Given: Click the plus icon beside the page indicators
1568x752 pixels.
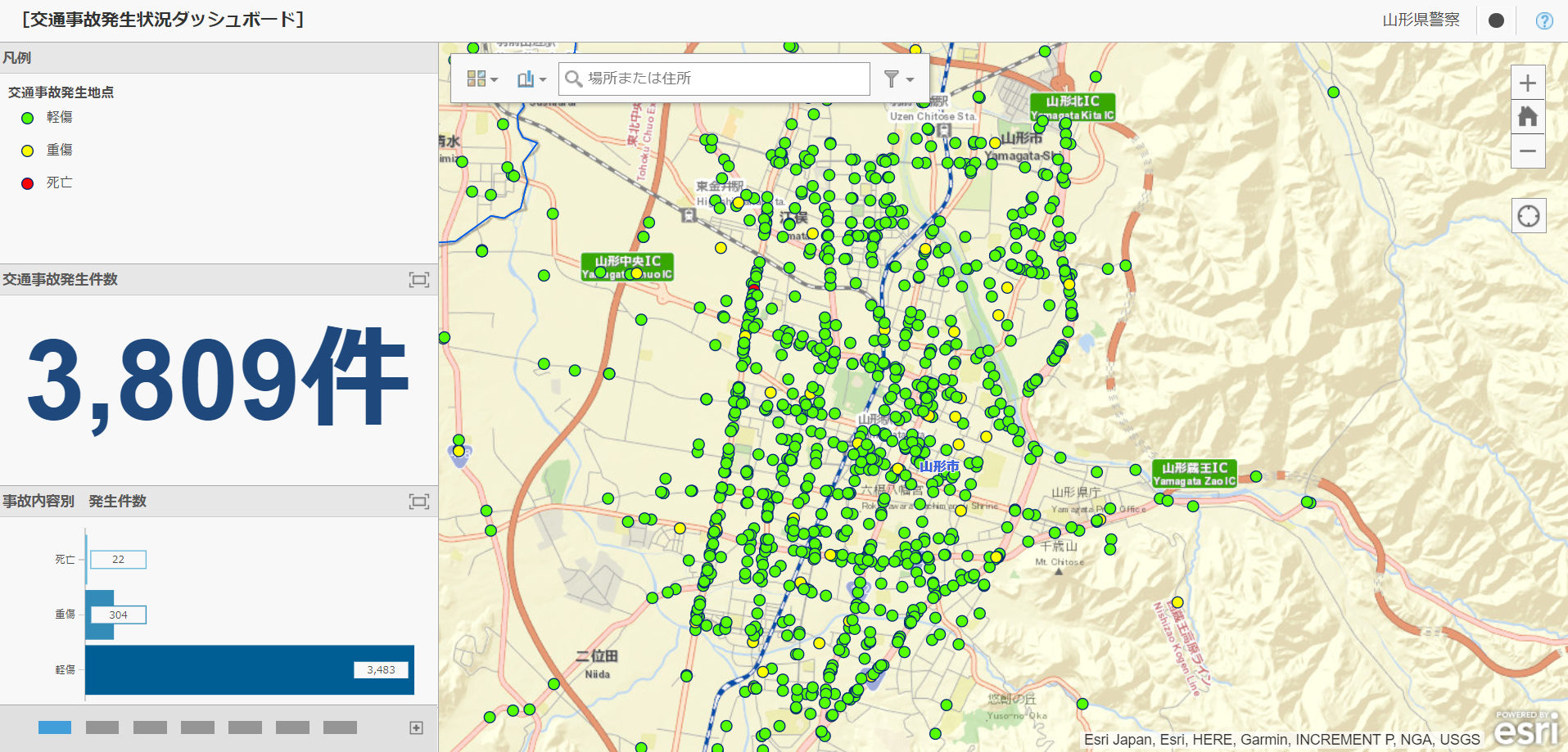Looking at the screenshot, I should pyautogui.click(x=416, y=727).
